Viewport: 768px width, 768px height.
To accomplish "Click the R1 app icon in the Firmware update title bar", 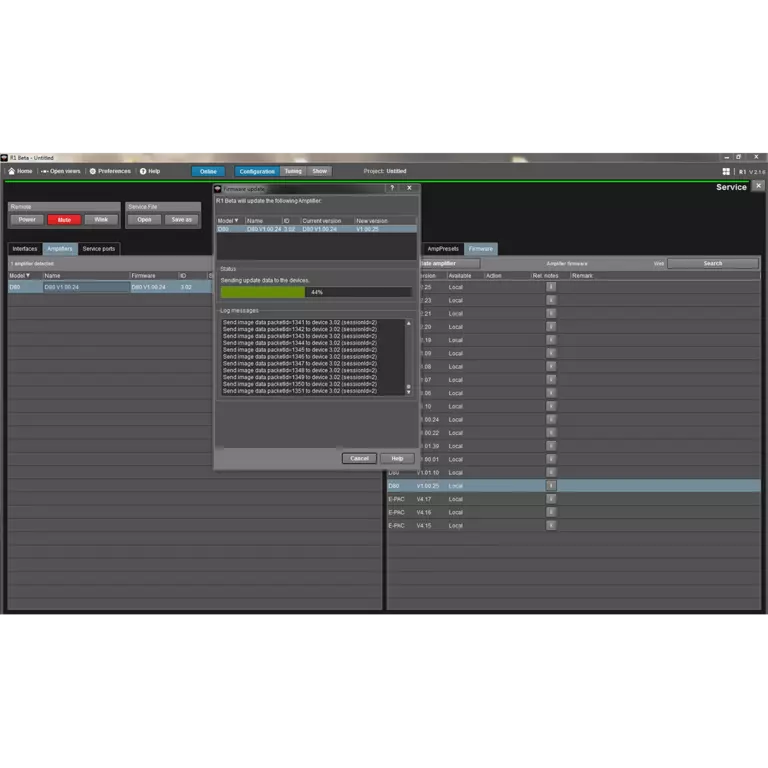I will tap(218, 189).
